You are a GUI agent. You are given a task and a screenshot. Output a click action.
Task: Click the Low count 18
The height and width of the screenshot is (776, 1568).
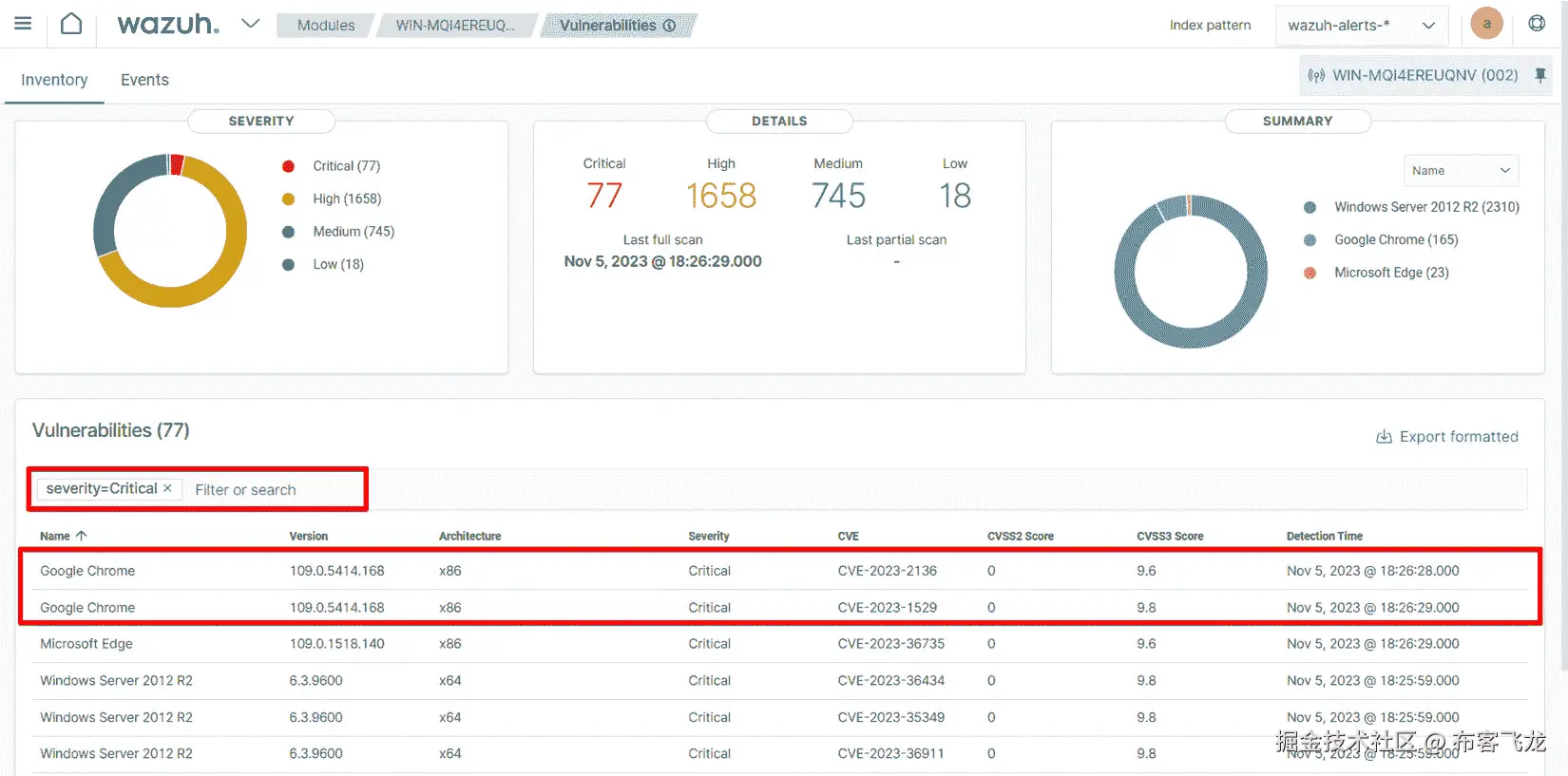coord(955,196)
